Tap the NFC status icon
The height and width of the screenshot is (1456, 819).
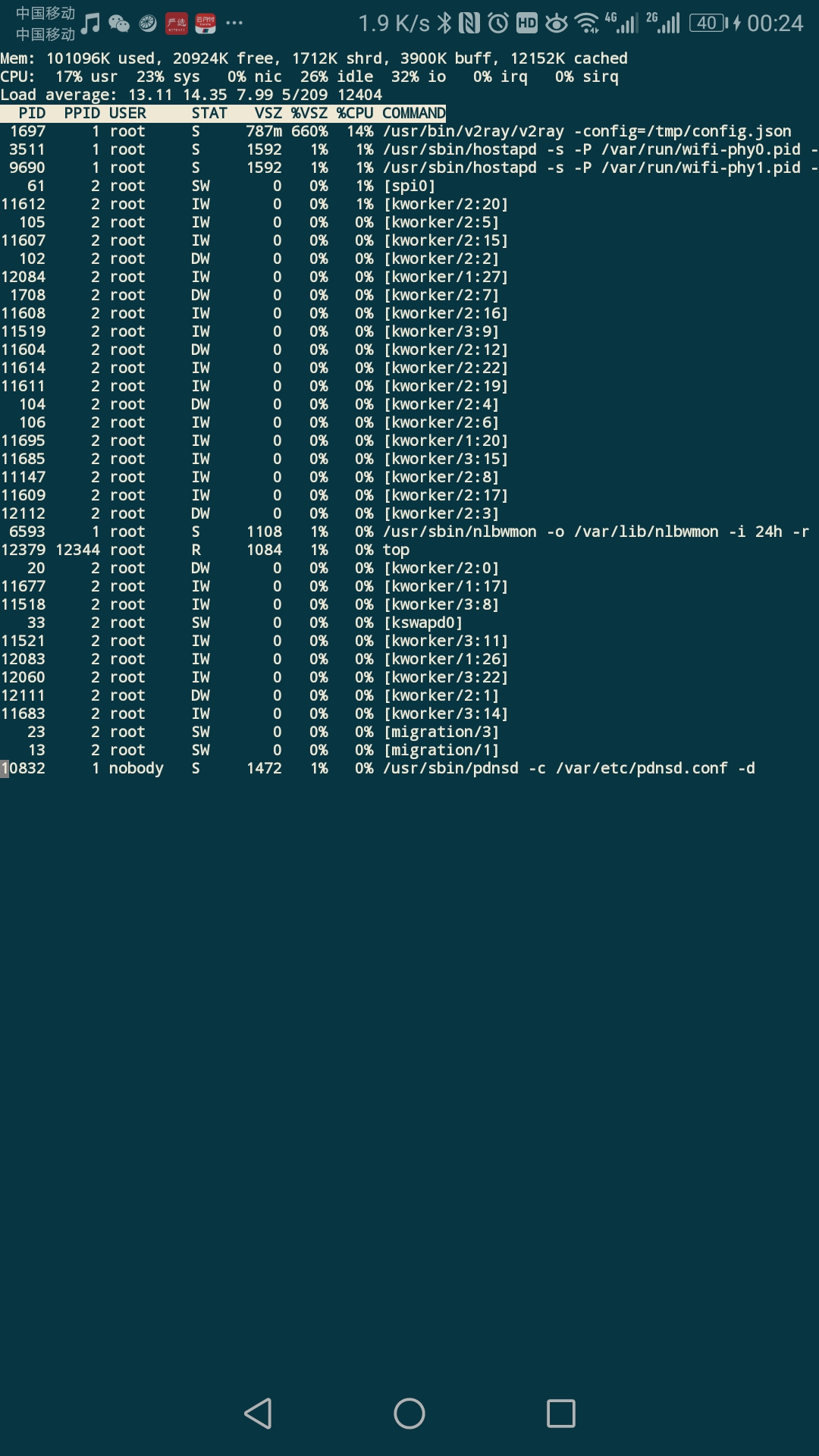pos(469,23)
